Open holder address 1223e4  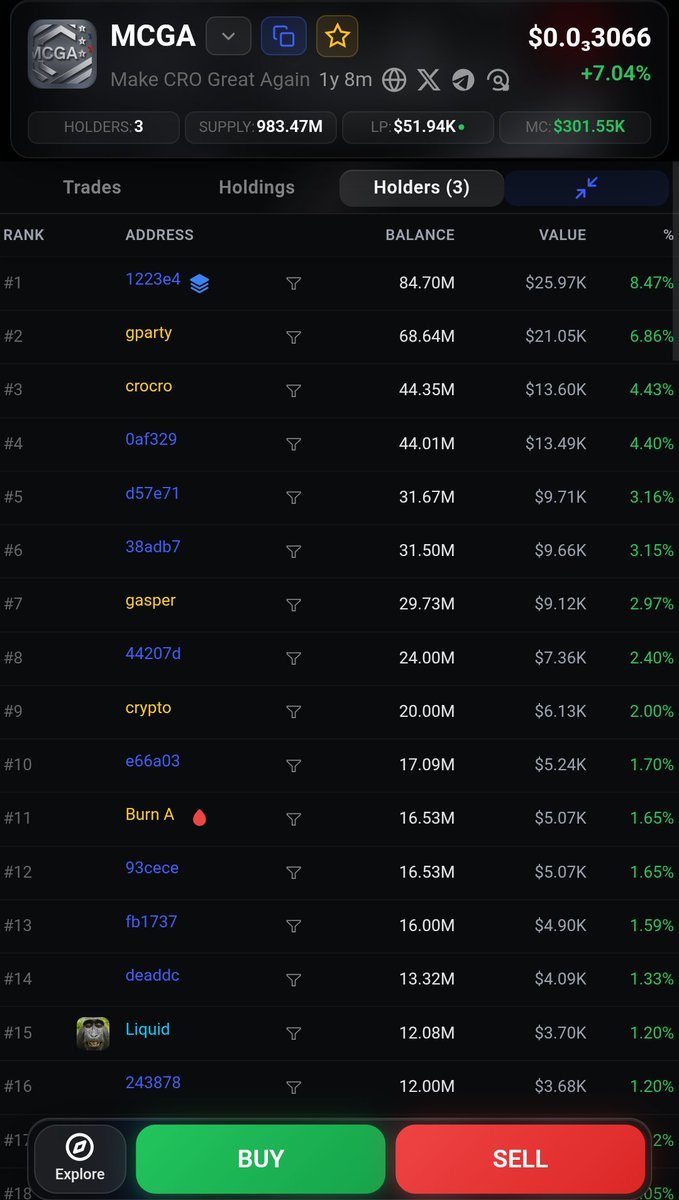(153, 279)
